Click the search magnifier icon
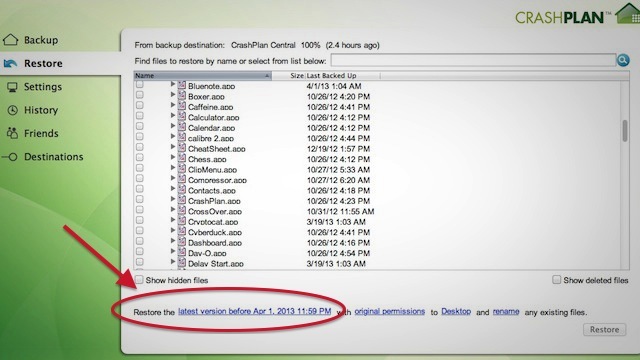Screen dimensions: 640x360 pyautogui.click(x=623, y=60)
